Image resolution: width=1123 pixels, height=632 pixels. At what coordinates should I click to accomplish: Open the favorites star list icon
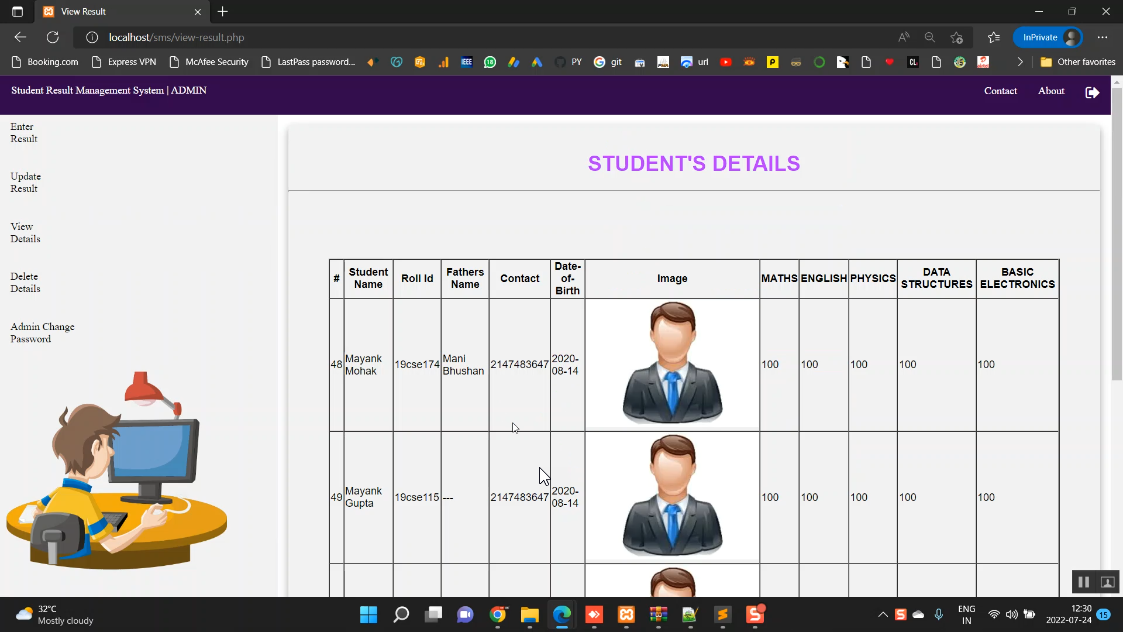coord(993,37)
